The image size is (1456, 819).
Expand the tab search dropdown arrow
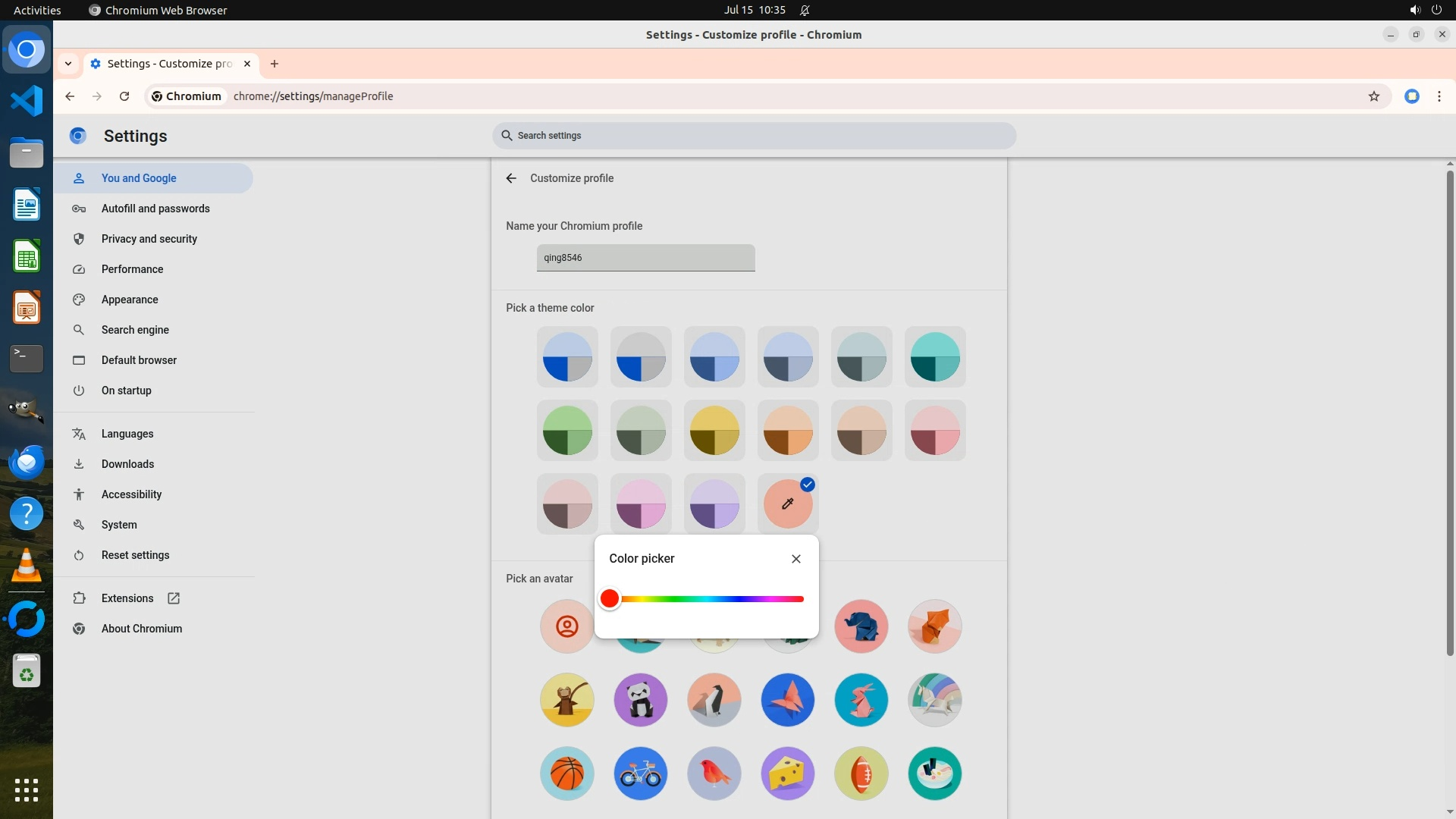point(68,64)
